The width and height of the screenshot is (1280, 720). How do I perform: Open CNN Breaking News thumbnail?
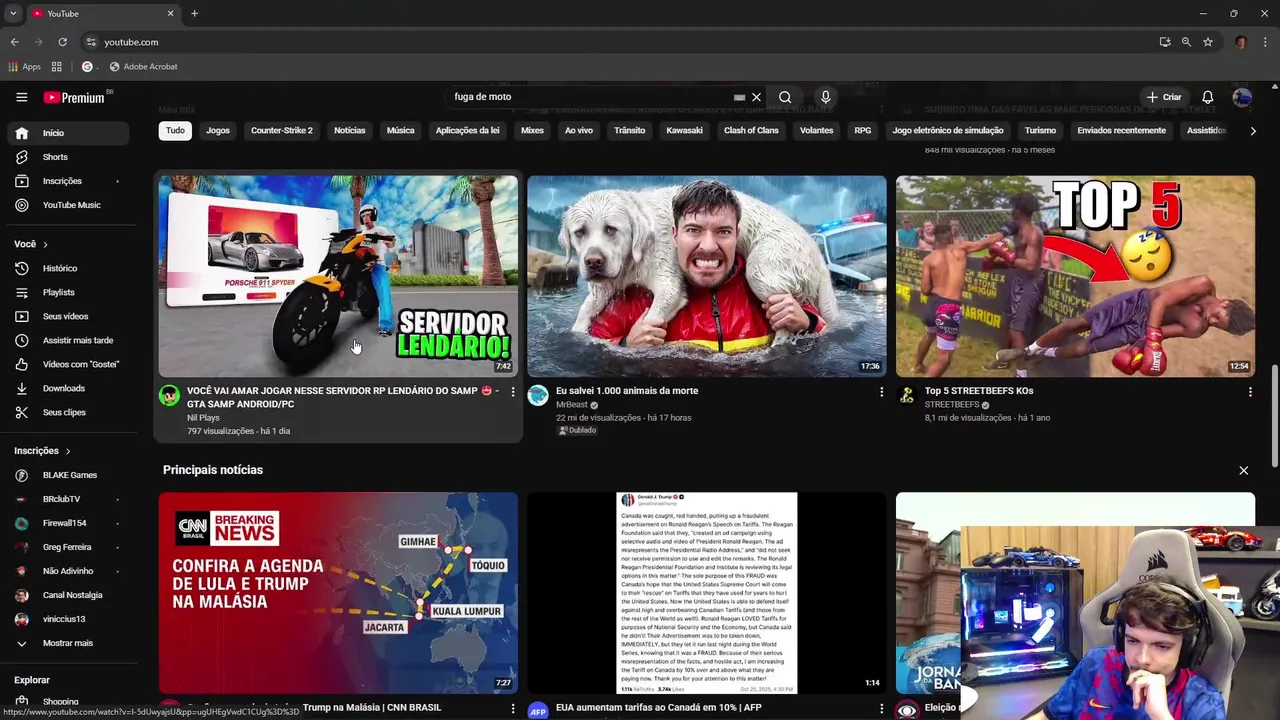(338, 592)
